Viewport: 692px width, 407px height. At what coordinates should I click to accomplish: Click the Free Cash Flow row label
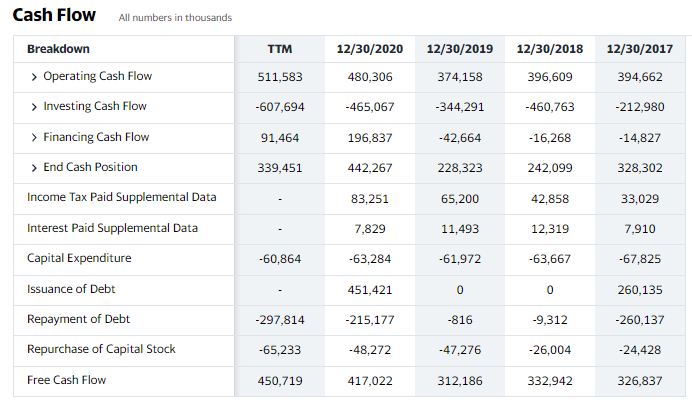pos(66,380)
